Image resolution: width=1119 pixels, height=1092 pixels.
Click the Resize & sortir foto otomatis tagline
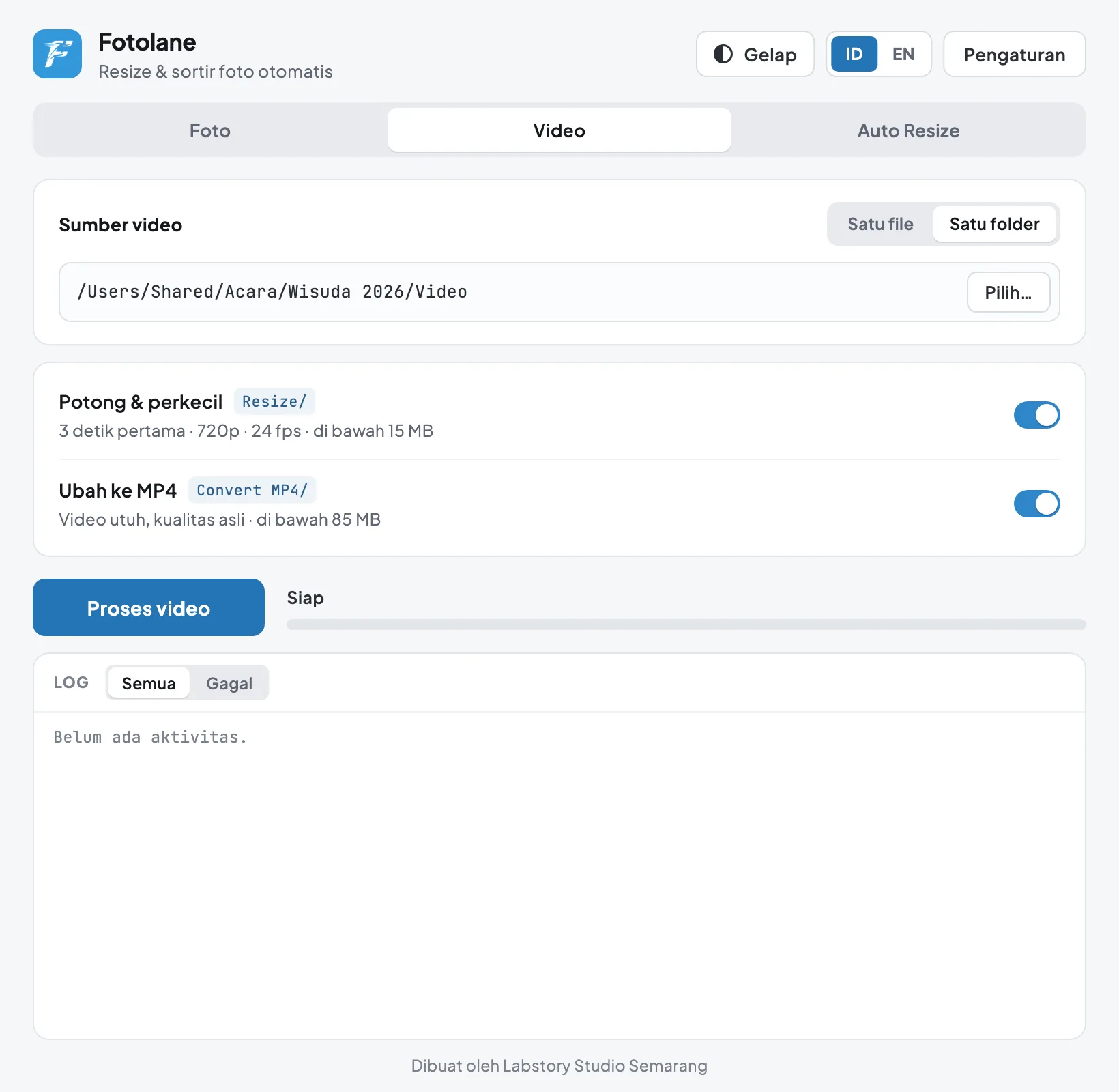(x=216, y=72)
